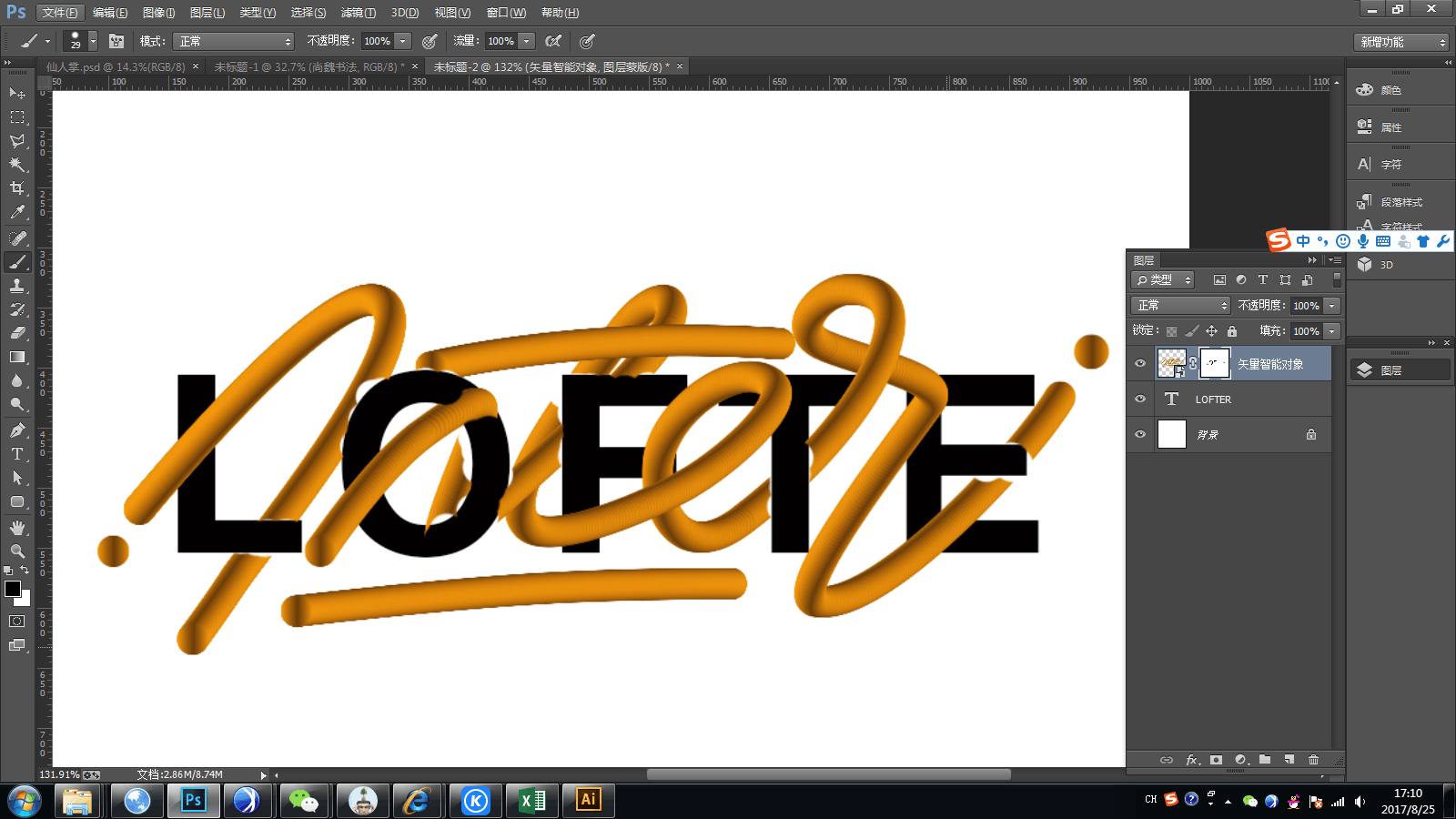Image resolution: width=1456 pixels, height=819 pixels.
Task: Open the 滤镜(T) menu
Action: point(358,13)
